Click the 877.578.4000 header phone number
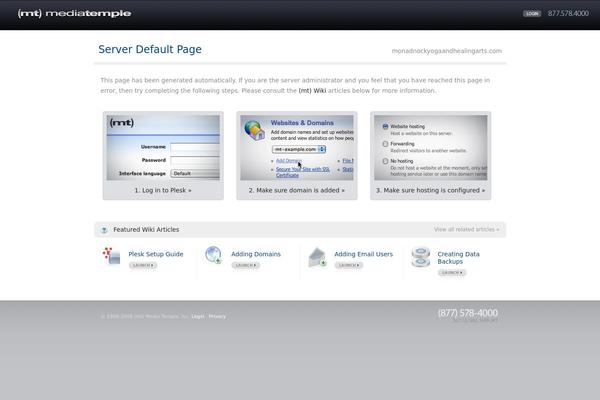Image resolution: width=600 pixels, height=400 pixels. coord(568,13)
